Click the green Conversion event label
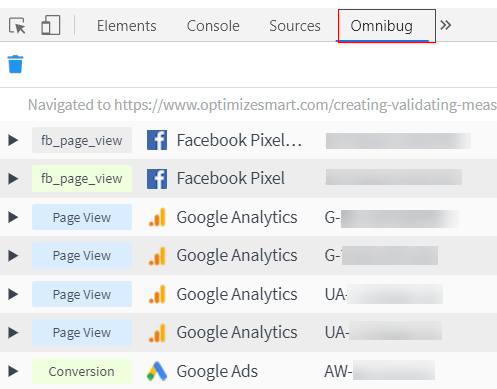The width and height of the screenshot is (497, 389). pyautogui.click(x=82, y=371)
